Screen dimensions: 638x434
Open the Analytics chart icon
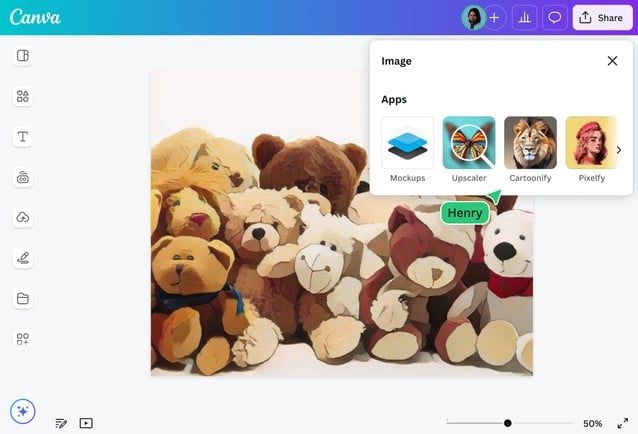pyautogui.click(x=525, y=18)
